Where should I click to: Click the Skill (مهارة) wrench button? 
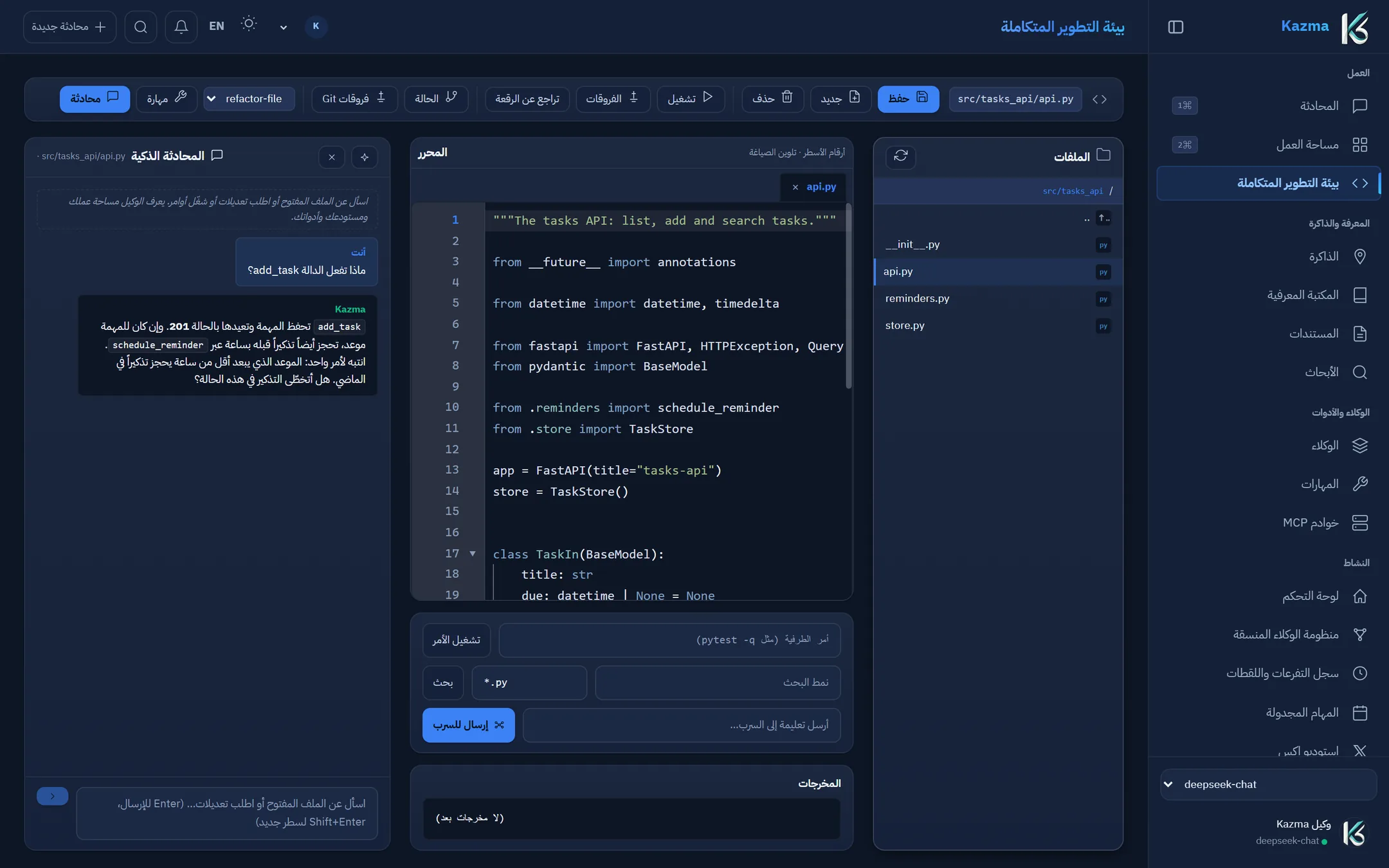pyautogui.click(x=167, y=99)
